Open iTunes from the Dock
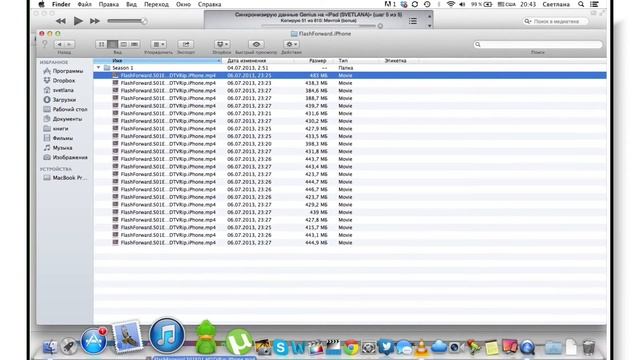Screen dimensions: 640x360 [x=167, y=336]
